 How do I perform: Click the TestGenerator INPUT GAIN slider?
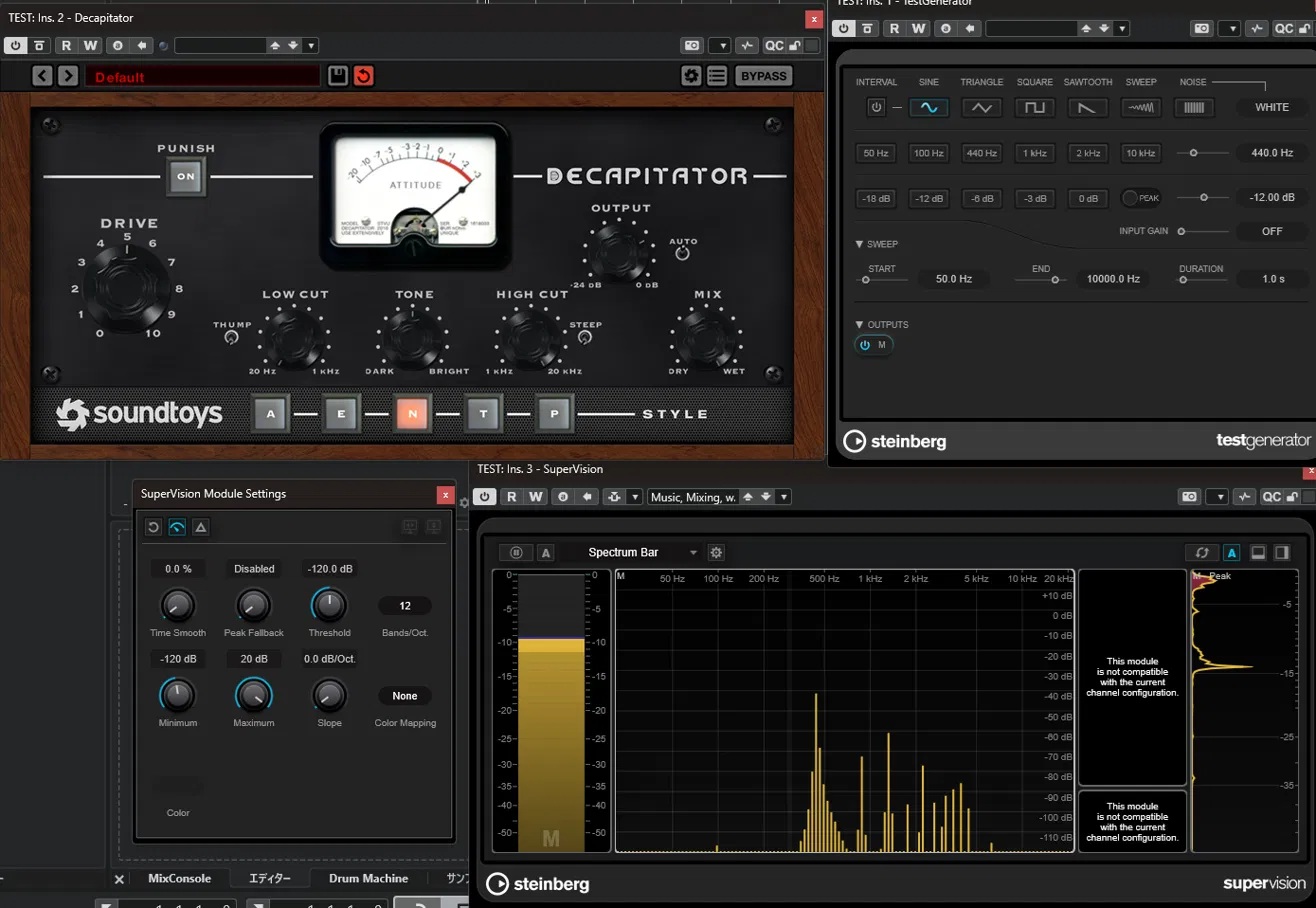coord(1202,231)
